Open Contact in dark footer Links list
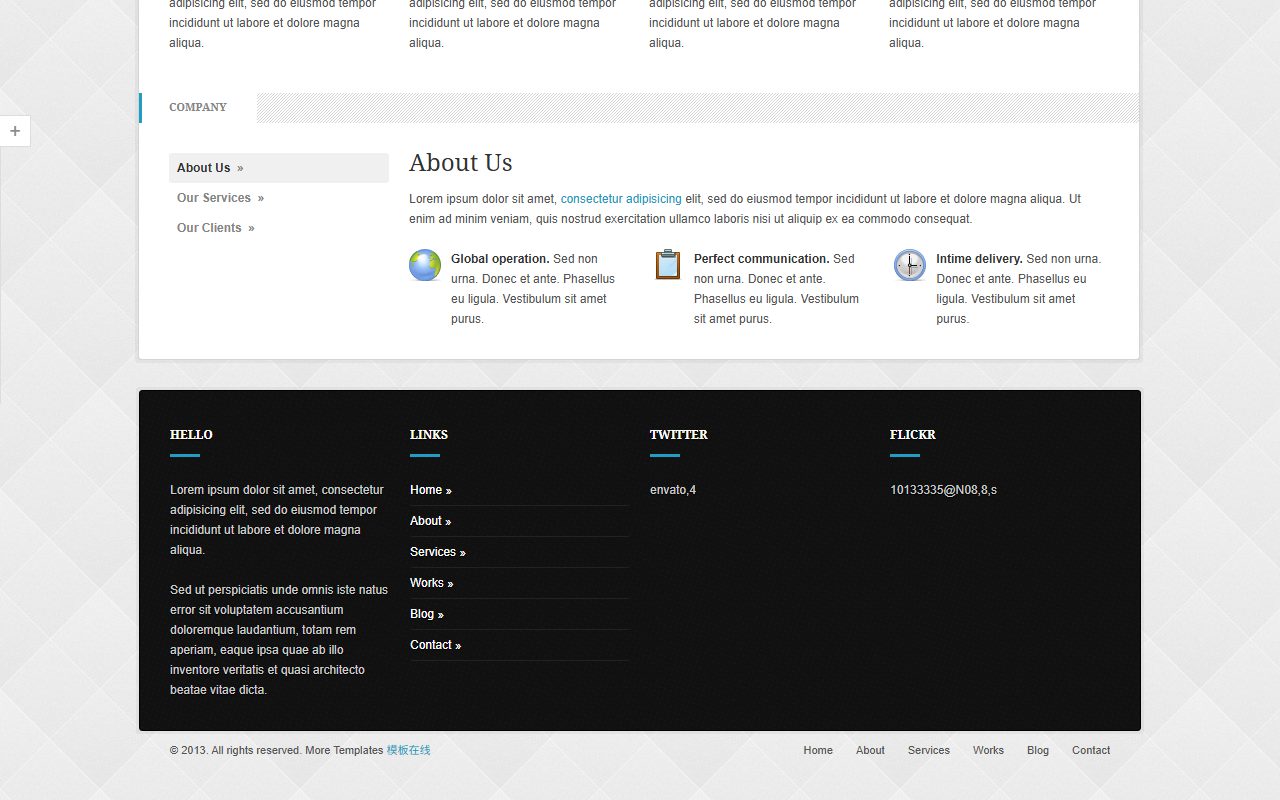Image resolution: width=1280 pixels, height=800 pixels. click(436, 645)
